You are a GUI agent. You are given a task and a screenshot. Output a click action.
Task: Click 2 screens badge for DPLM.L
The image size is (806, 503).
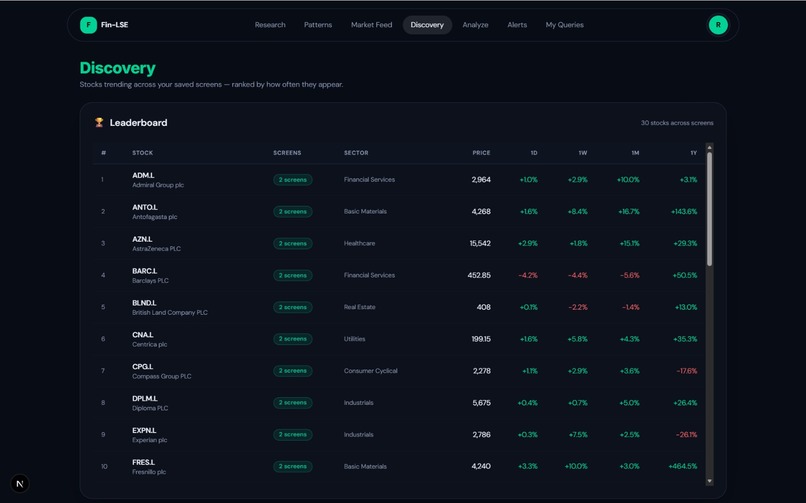[x=292, y=403]
